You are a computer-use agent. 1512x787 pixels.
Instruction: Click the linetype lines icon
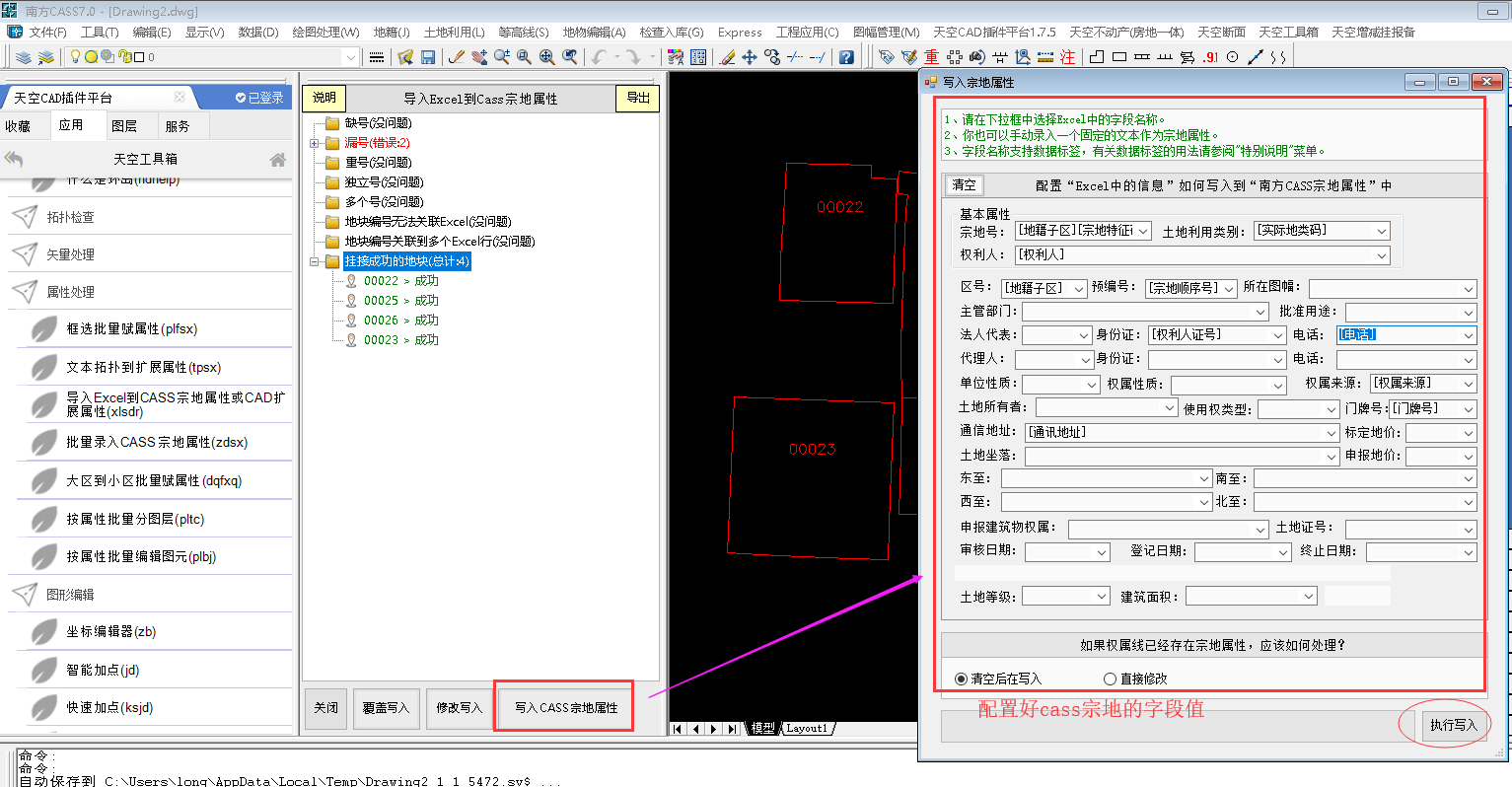pyautogui.click(x=377, y=57)
